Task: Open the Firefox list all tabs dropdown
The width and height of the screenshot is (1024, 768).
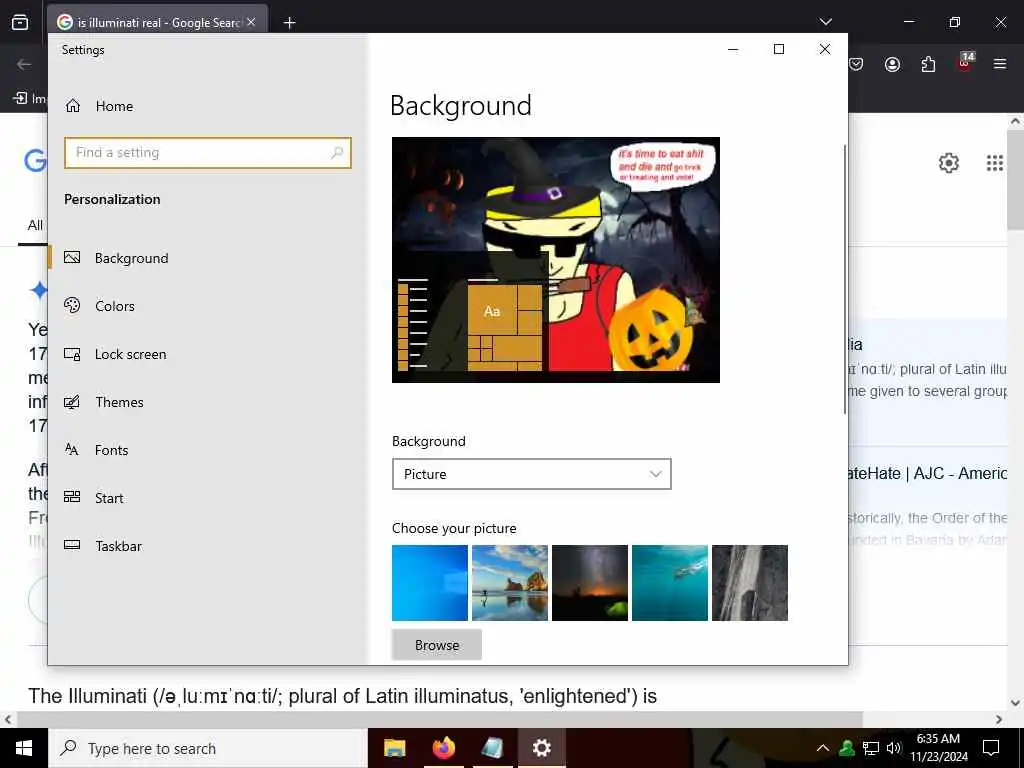Action: [x=825, y=22]
